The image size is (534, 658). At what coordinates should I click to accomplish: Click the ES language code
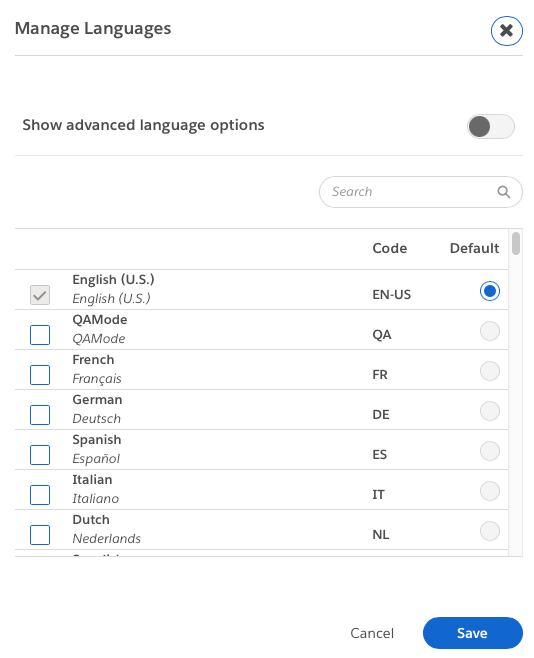(379, 454)
